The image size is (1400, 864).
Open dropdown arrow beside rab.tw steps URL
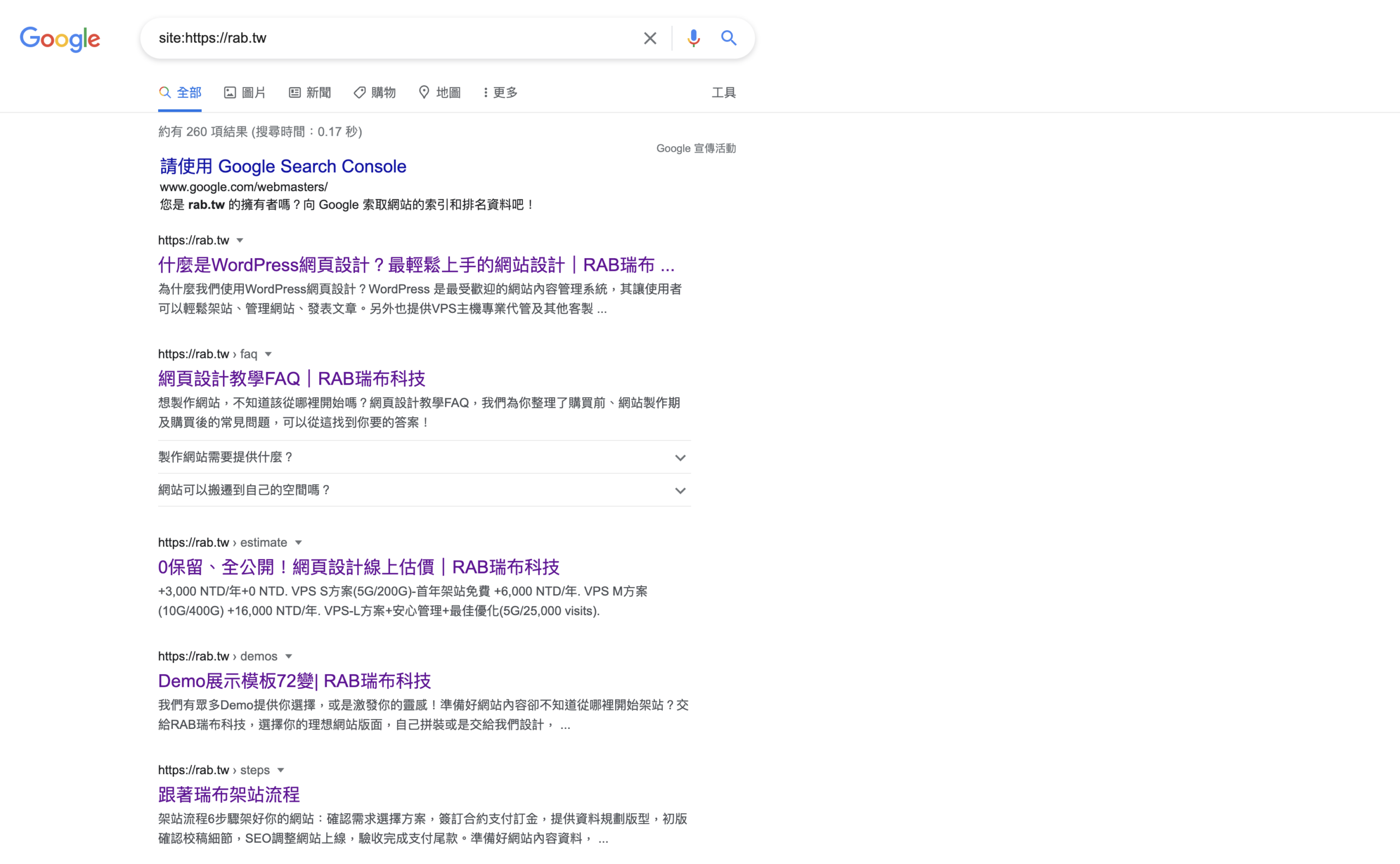click(281, 770)
